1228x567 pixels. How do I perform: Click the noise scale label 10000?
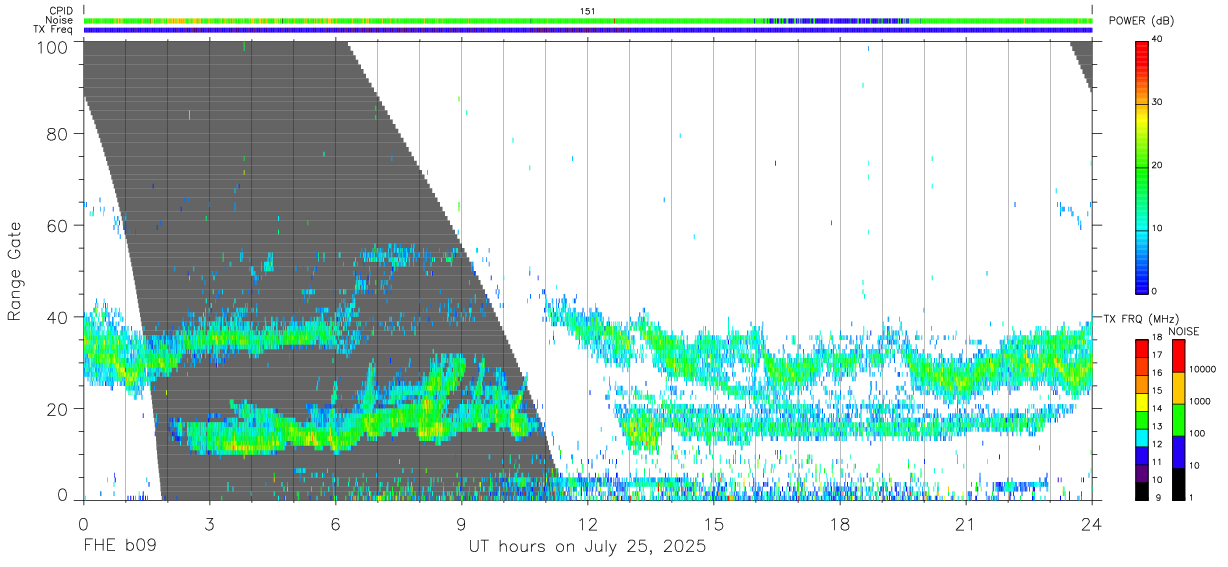click(1203, 369)
